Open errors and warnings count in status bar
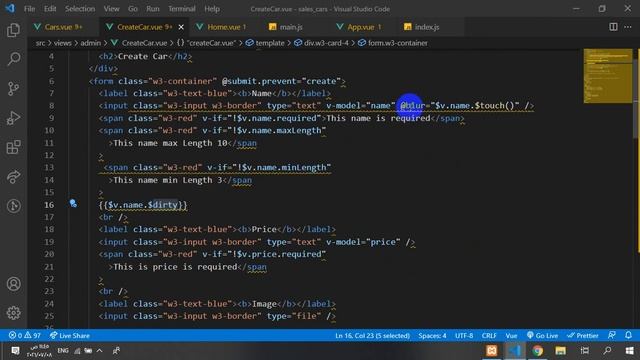 [x=25, y=336]
